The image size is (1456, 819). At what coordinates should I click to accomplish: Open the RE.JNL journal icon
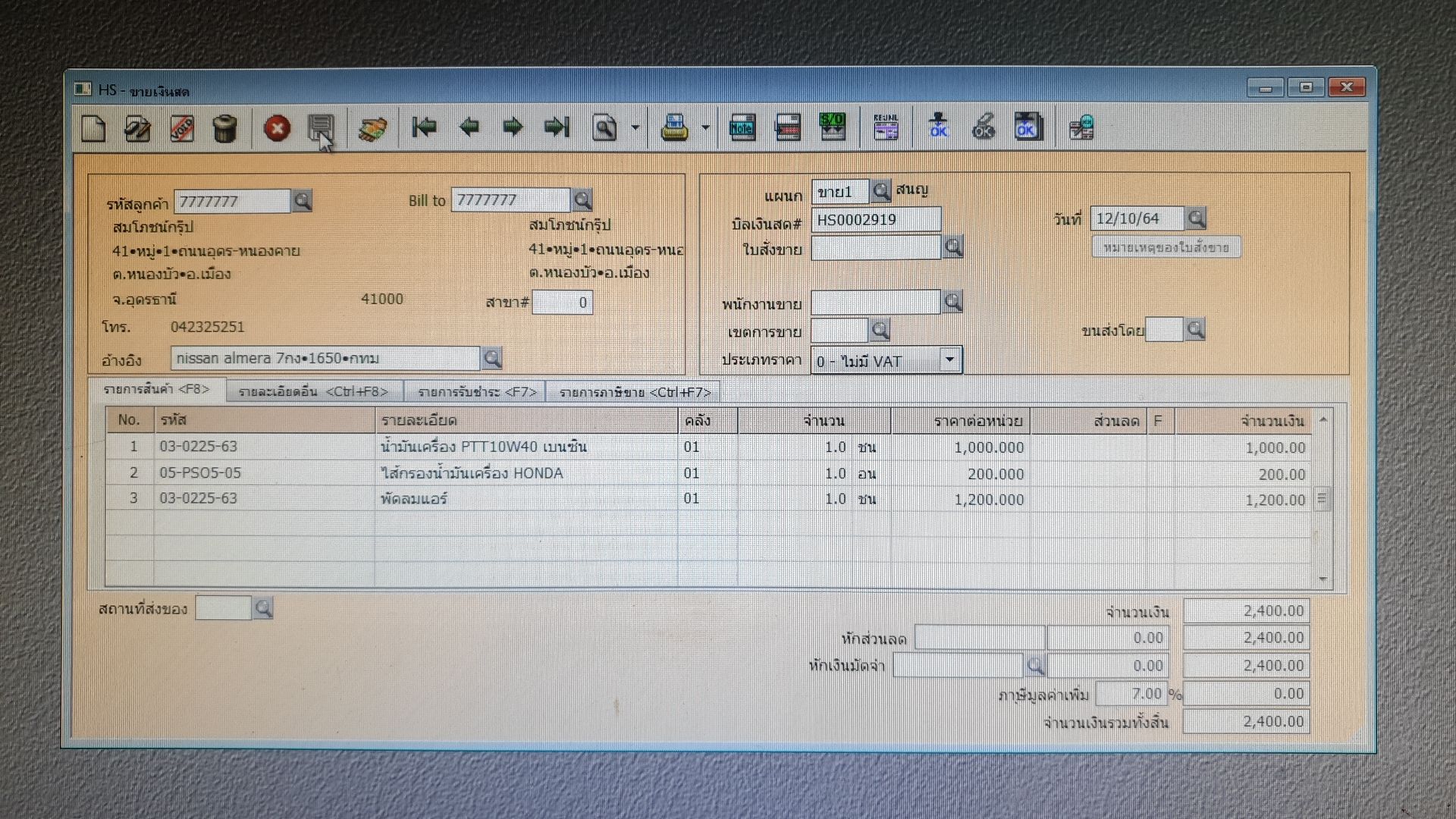[x=886, y=127]
